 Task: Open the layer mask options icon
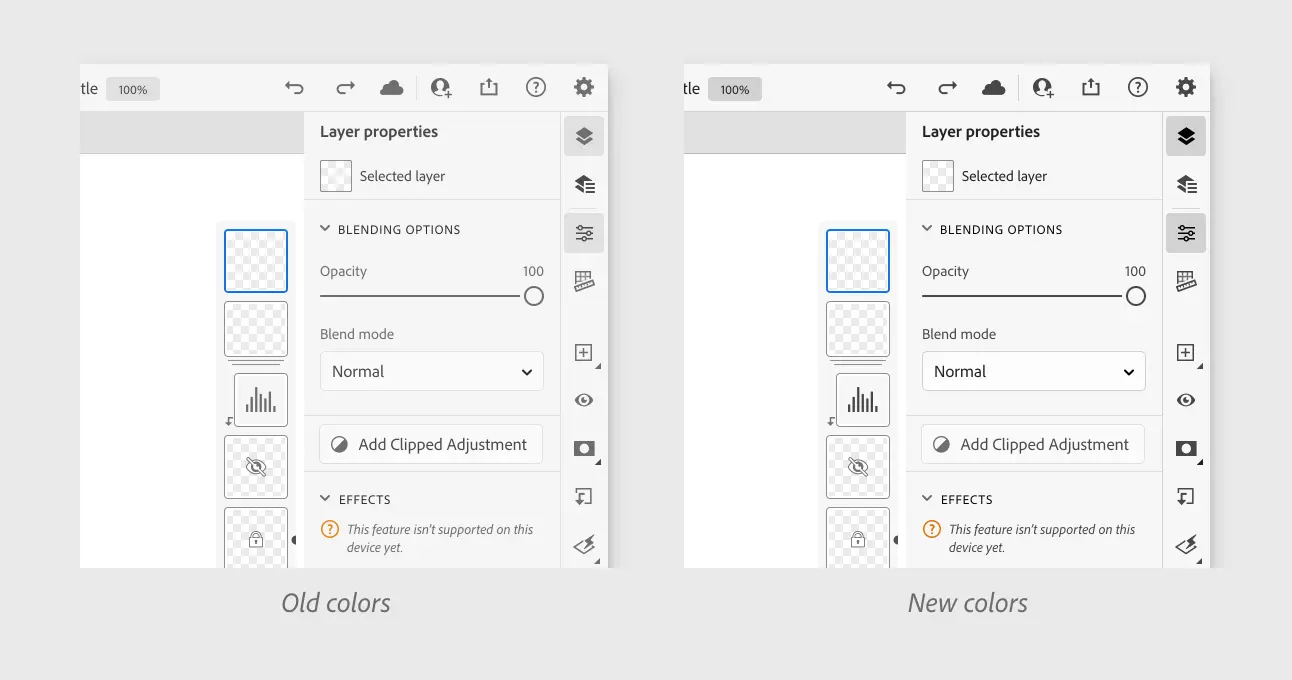coord(584,448)
